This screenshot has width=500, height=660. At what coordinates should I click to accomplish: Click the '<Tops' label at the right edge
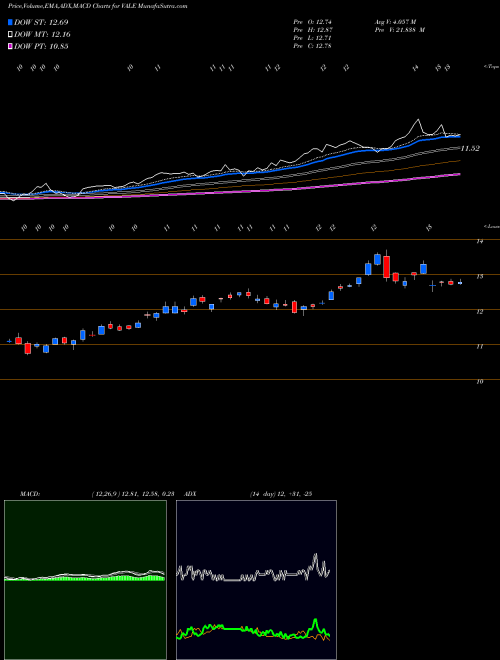point(491,67)
